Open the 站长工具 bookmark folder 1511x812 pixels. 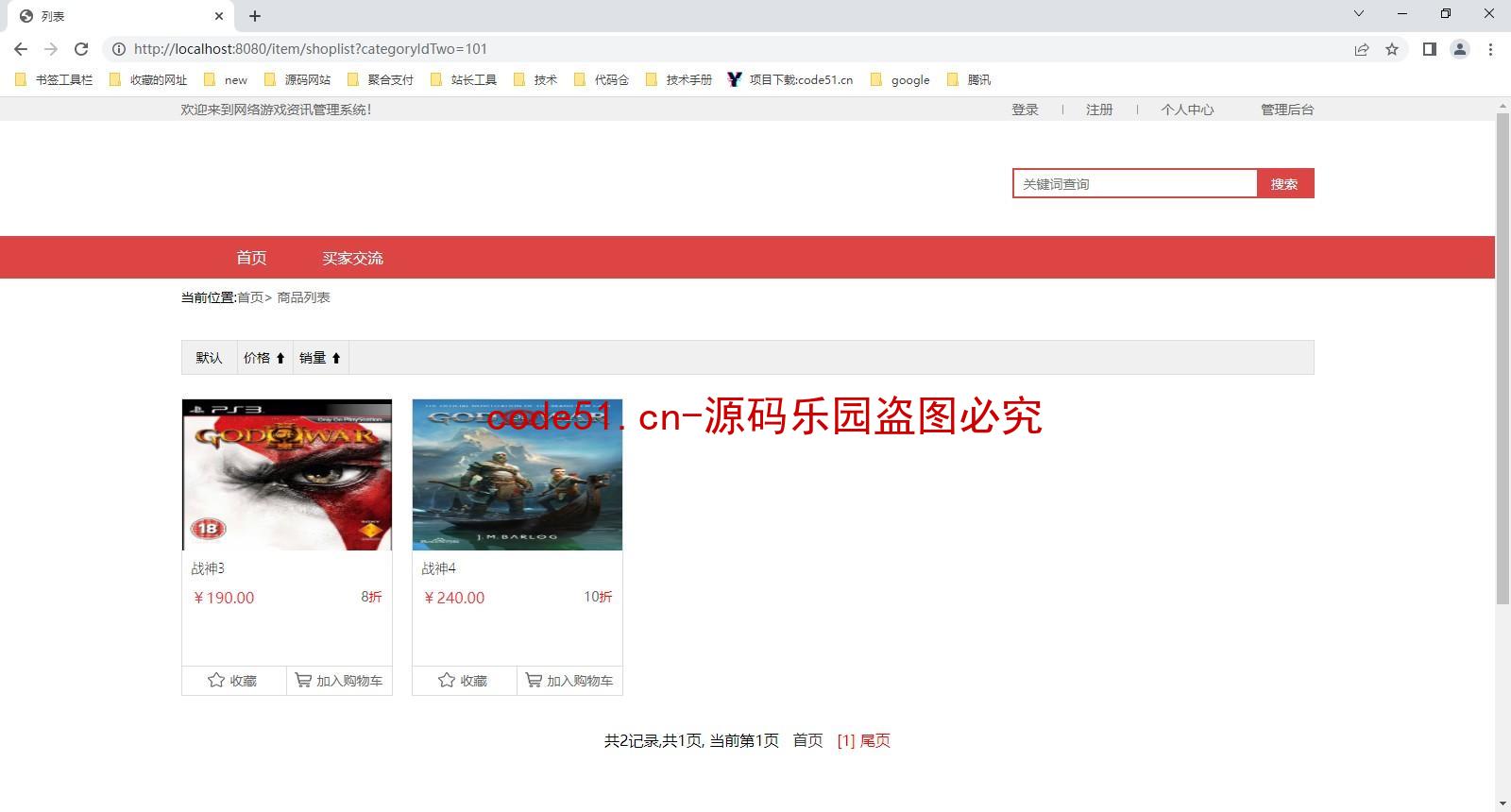click(x=464, y=80)
